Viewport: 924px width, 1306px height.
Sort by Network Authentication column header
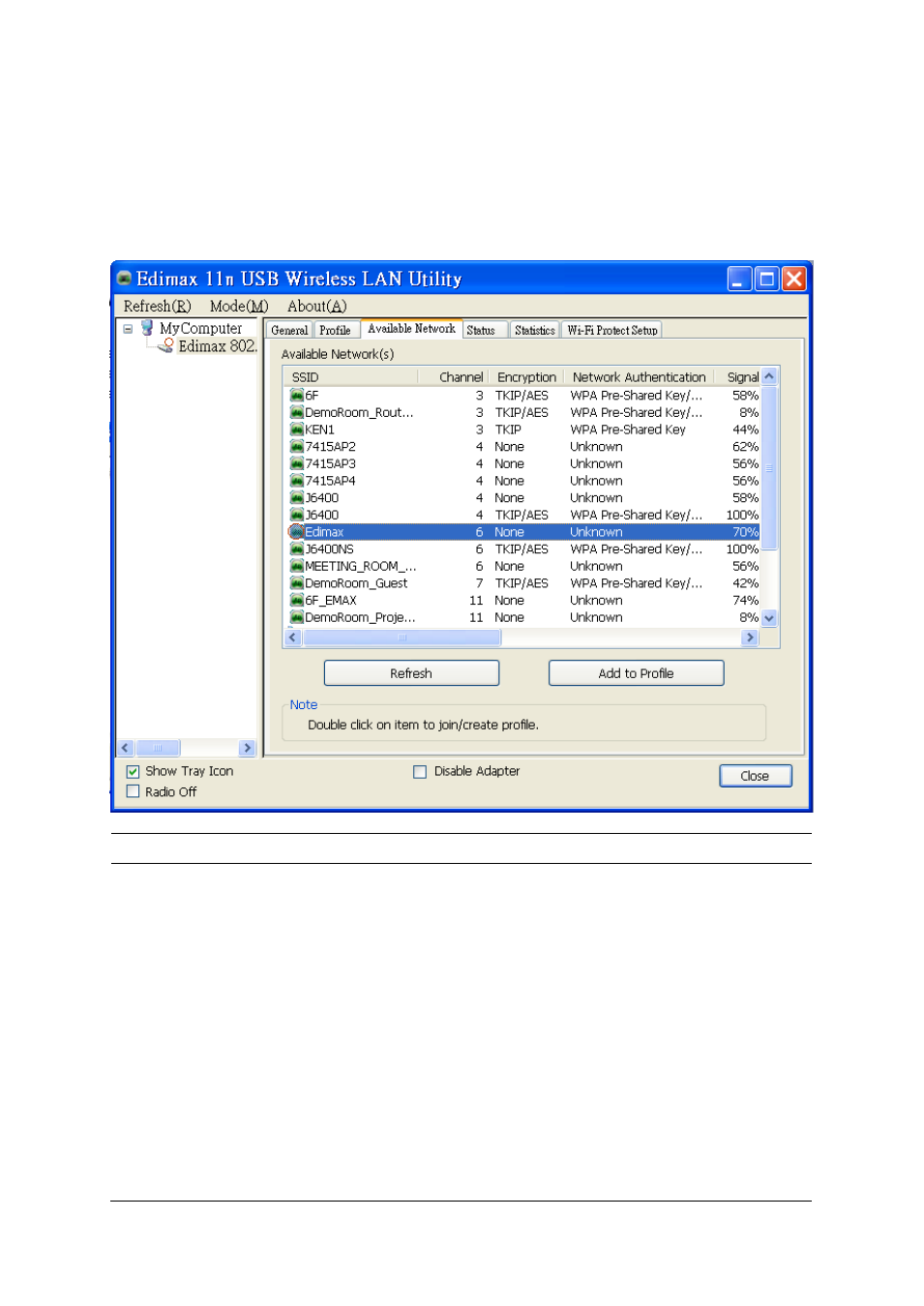pos(639,377)
